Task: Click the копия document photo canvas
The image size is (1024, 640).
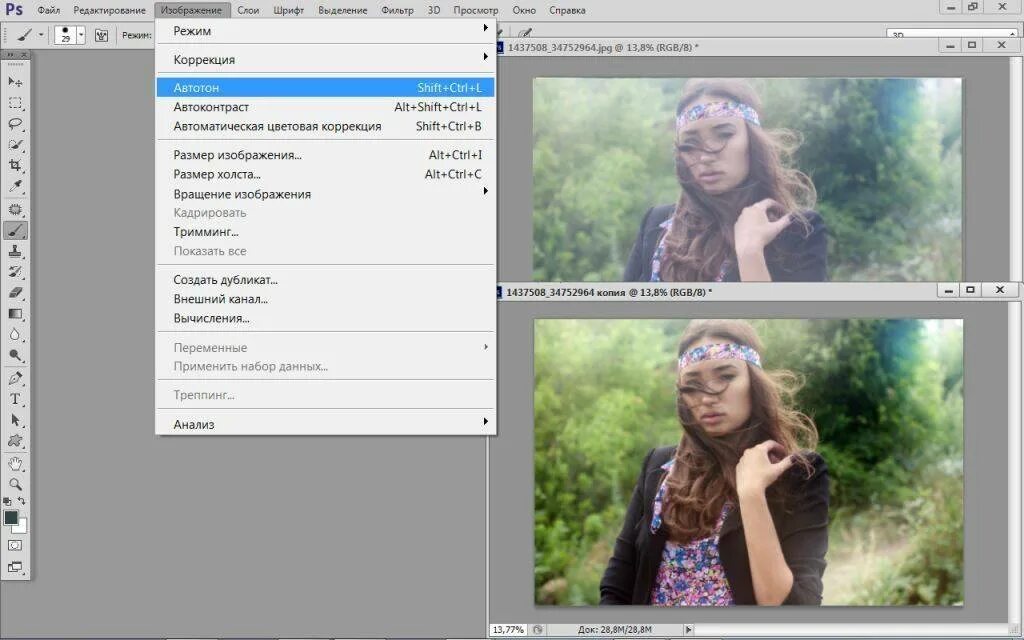Action: click(x=748, y=462)
